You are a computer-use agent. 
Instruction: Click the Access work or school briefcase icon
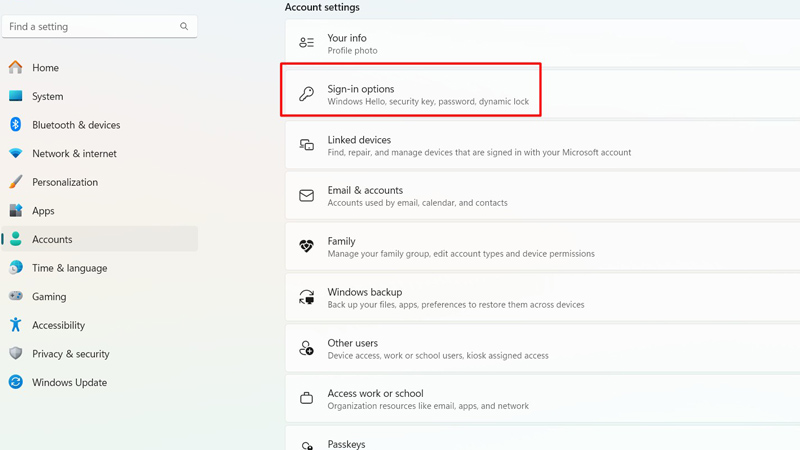306,398
